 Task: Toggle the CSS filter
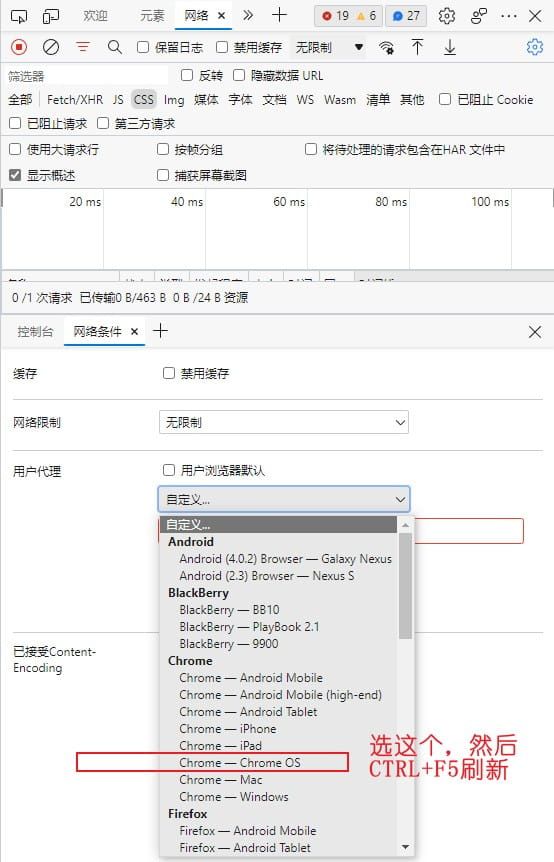point(143,100)
